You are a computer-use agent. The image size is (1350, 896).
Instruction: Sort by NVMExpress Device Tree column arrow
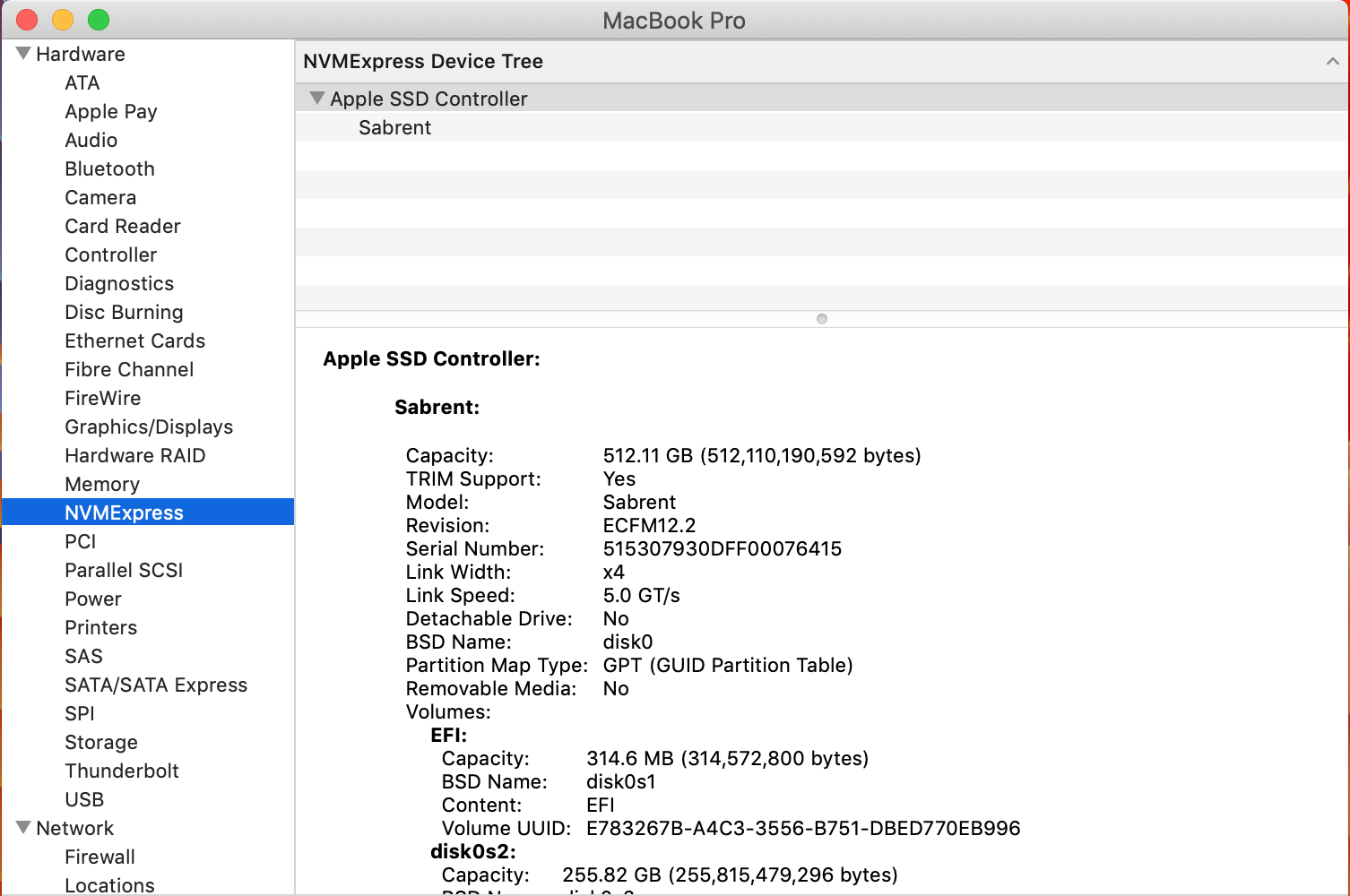tap(1332, 61)
